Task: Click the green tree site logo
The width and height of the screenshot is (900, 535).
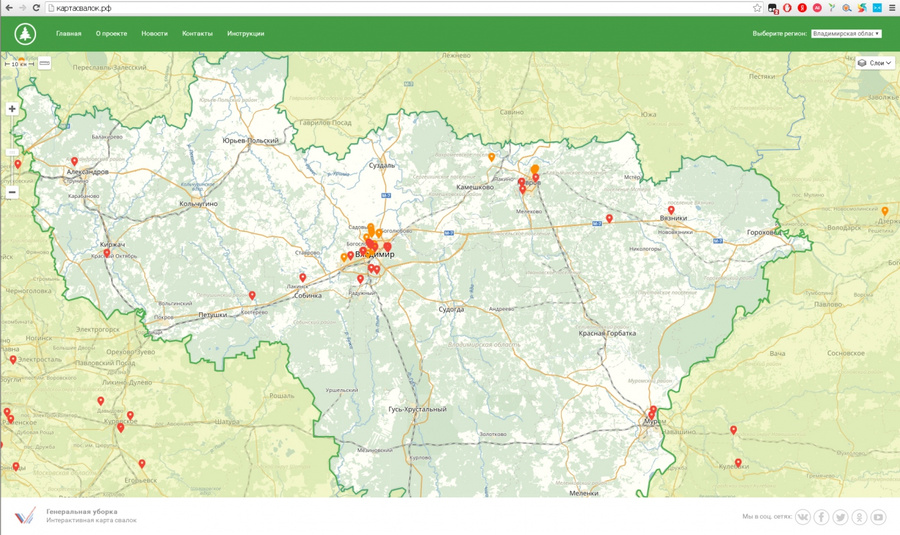Action: (25, 33)
